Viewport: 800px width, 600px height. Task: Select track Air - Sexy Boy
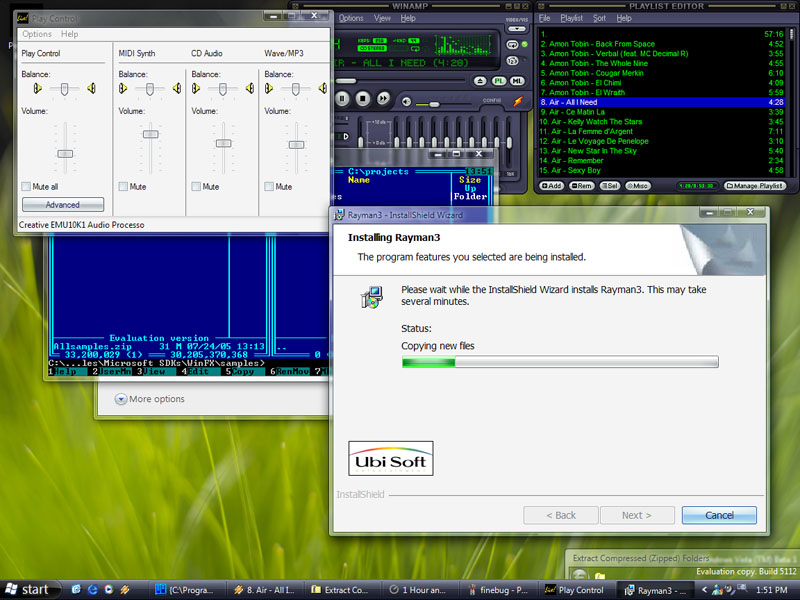(x=662, y=170)
